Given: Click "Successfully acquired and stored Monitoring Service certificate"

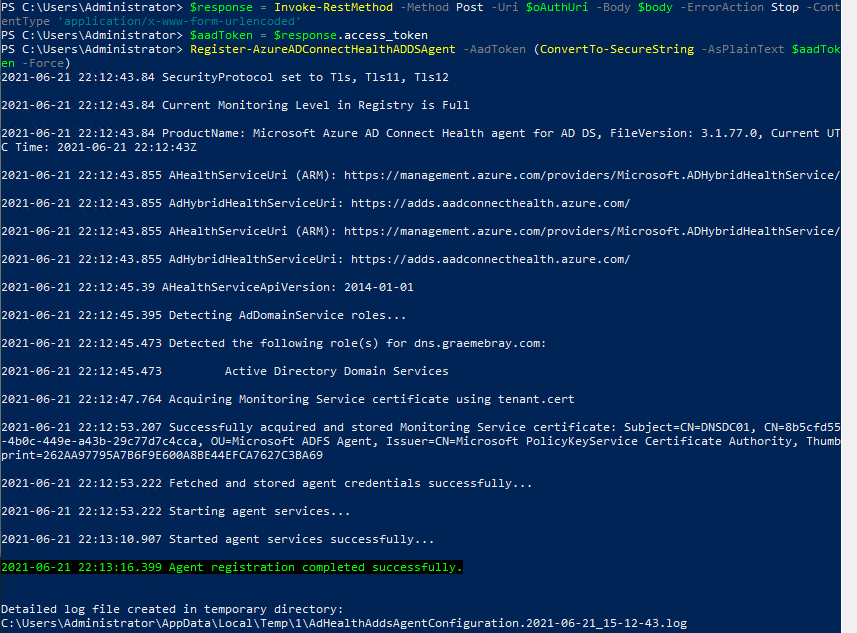Looking at the screenshot, I should (389, 427).
